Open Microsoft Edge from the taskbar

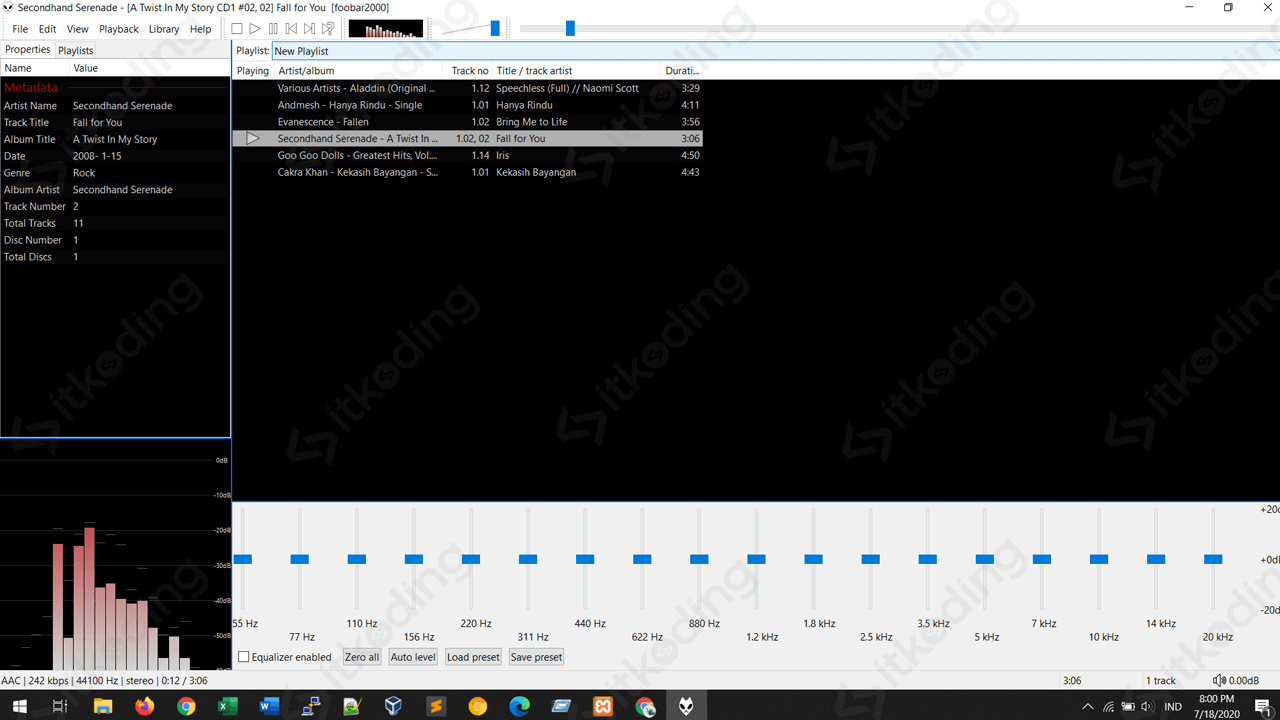point(519,707)
